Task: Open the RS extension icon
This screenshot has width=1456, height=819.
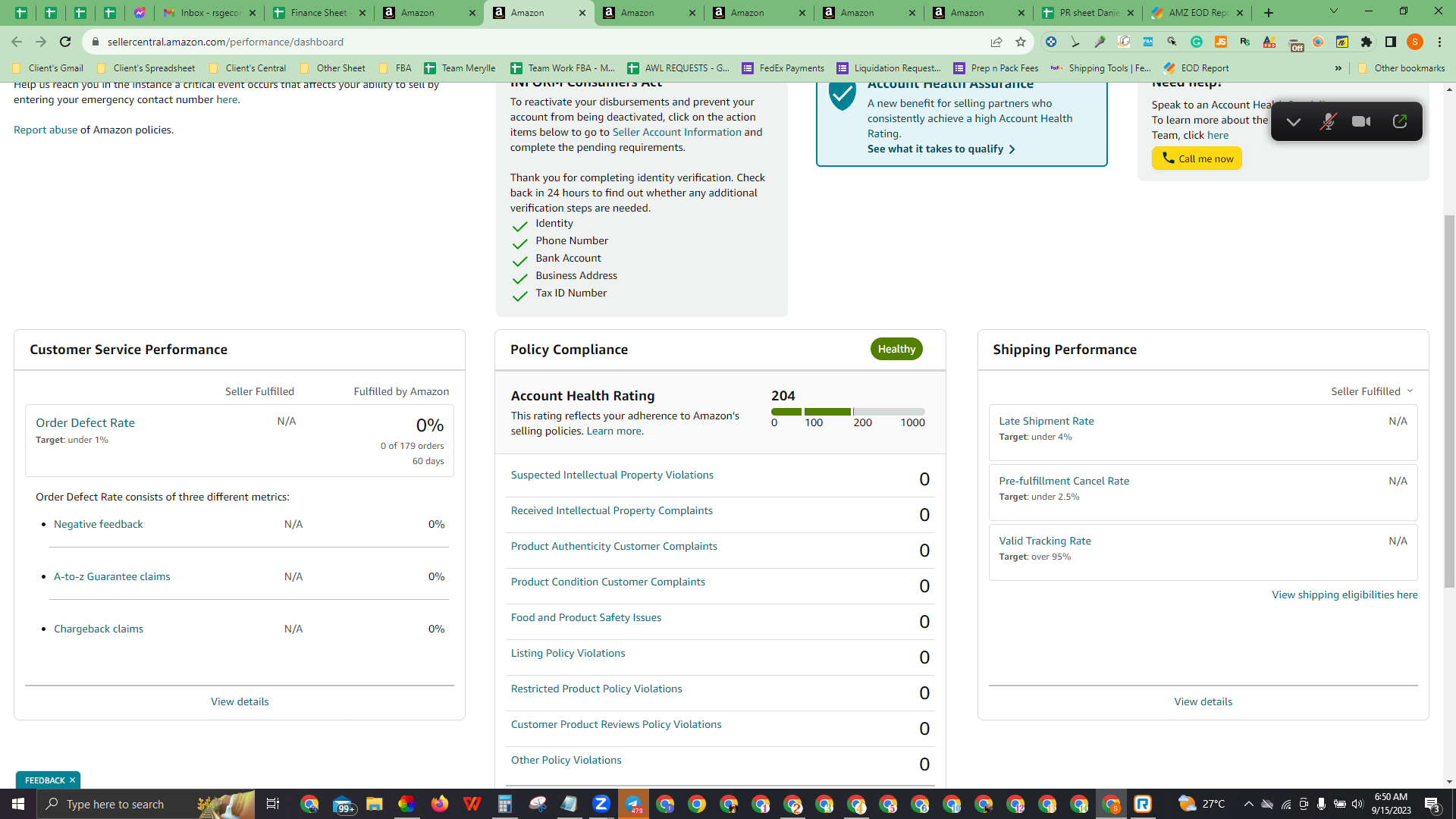Action: click(1245, 42)
